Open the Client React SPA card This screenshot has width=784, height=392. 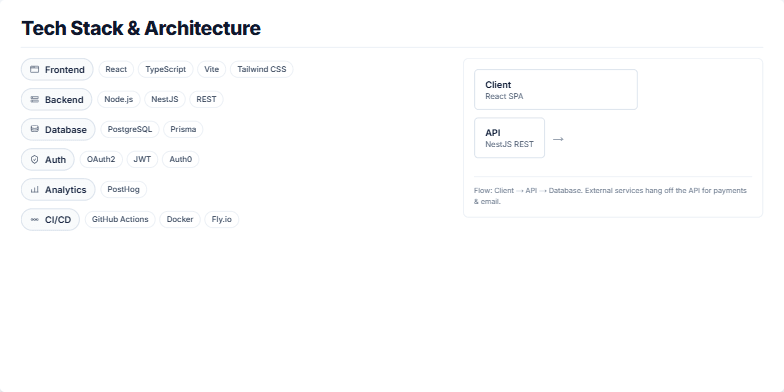[x=556, y=90]
